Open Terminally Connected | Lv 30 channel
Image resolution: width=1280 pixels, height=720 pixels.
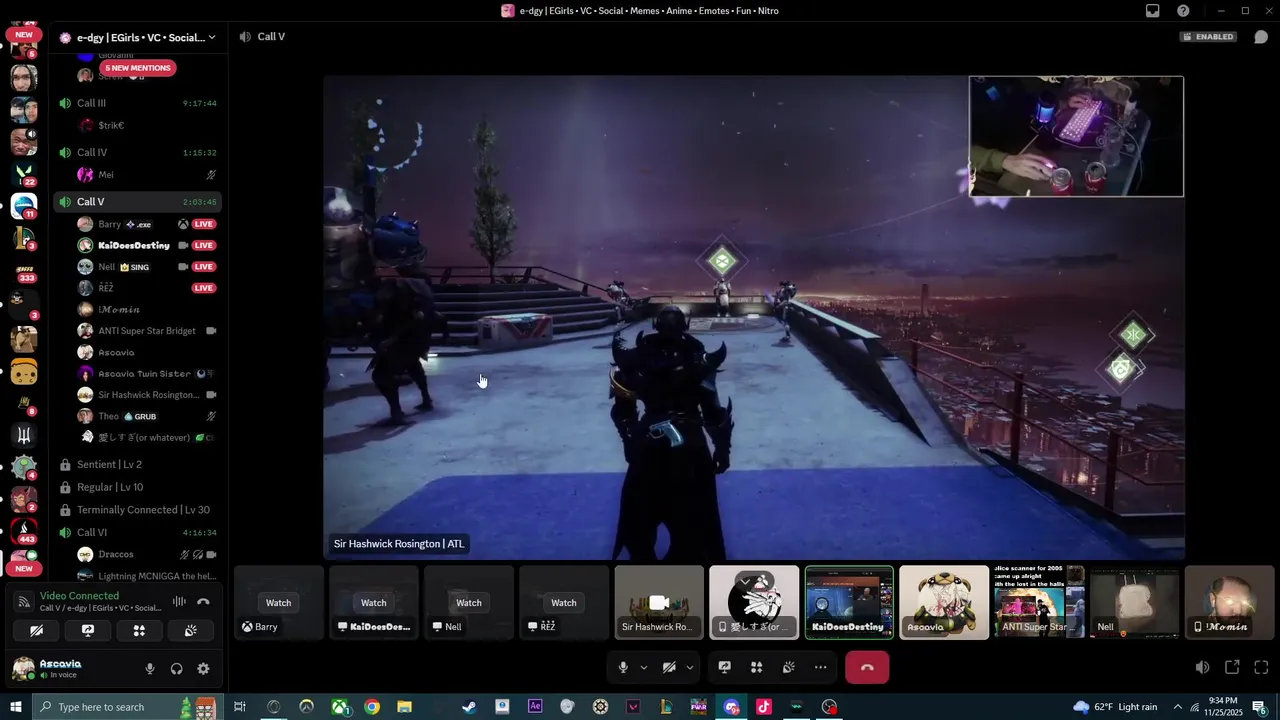(137, 510)
